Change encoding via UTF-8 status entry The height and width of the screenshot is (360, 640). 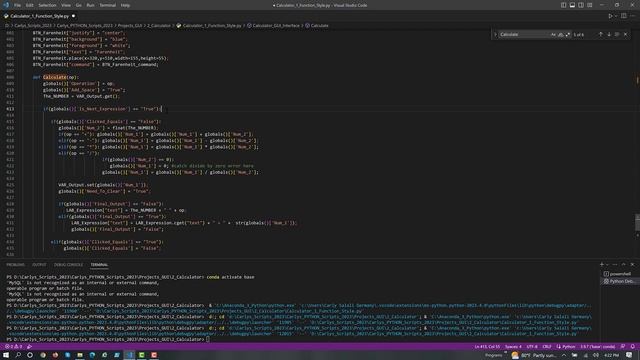pos(532,347)
